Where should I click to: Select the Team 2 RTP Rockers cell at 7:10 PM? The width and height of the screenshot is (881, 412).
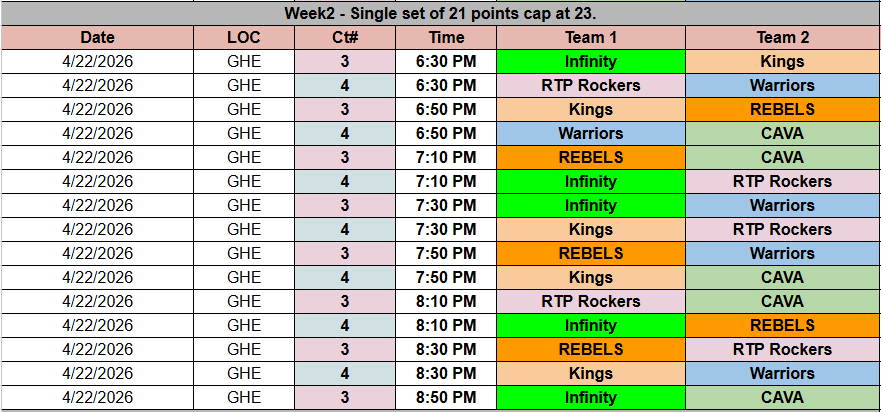[783, 181]
